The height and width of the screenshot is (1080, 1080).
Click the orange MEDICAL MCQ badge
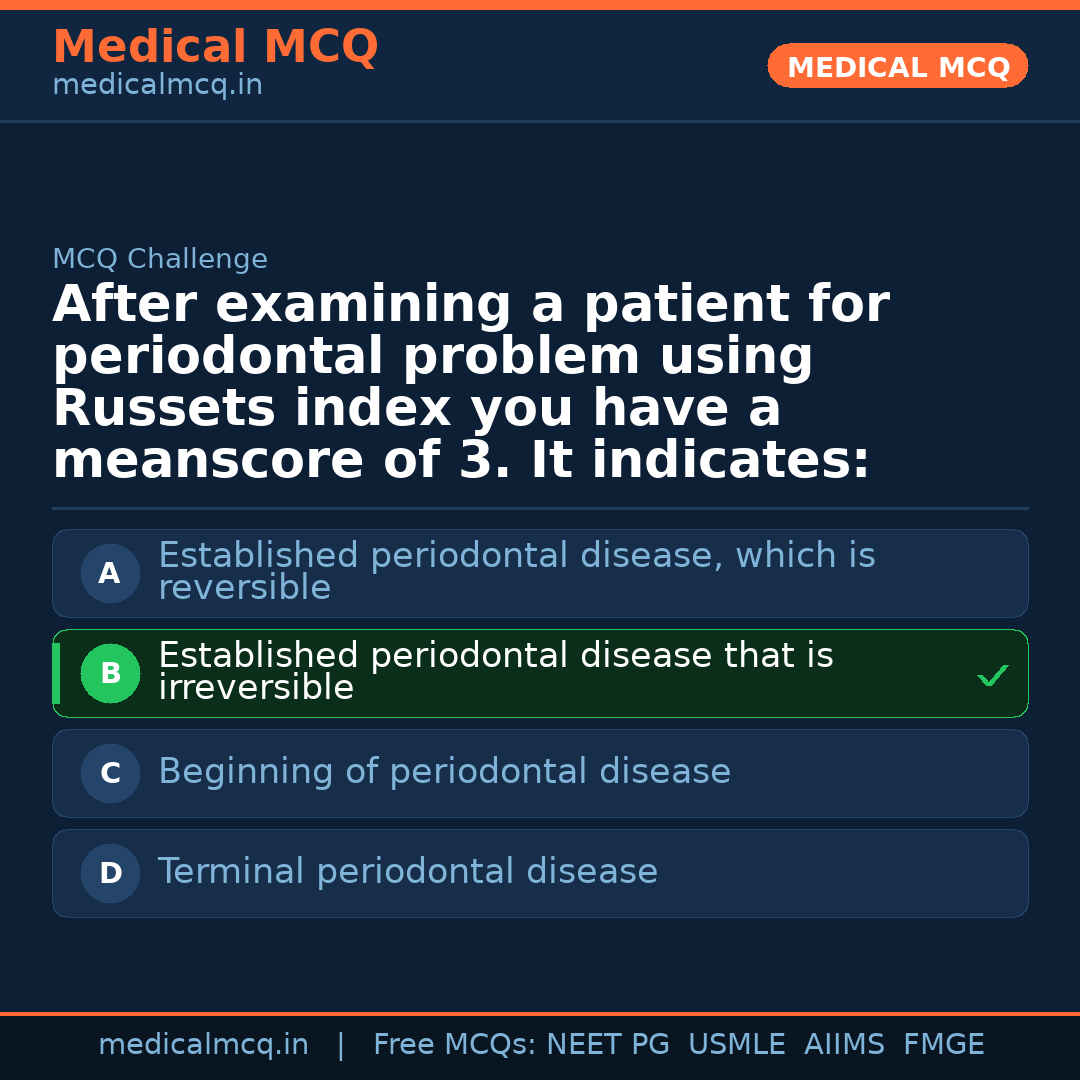[897, 67]
